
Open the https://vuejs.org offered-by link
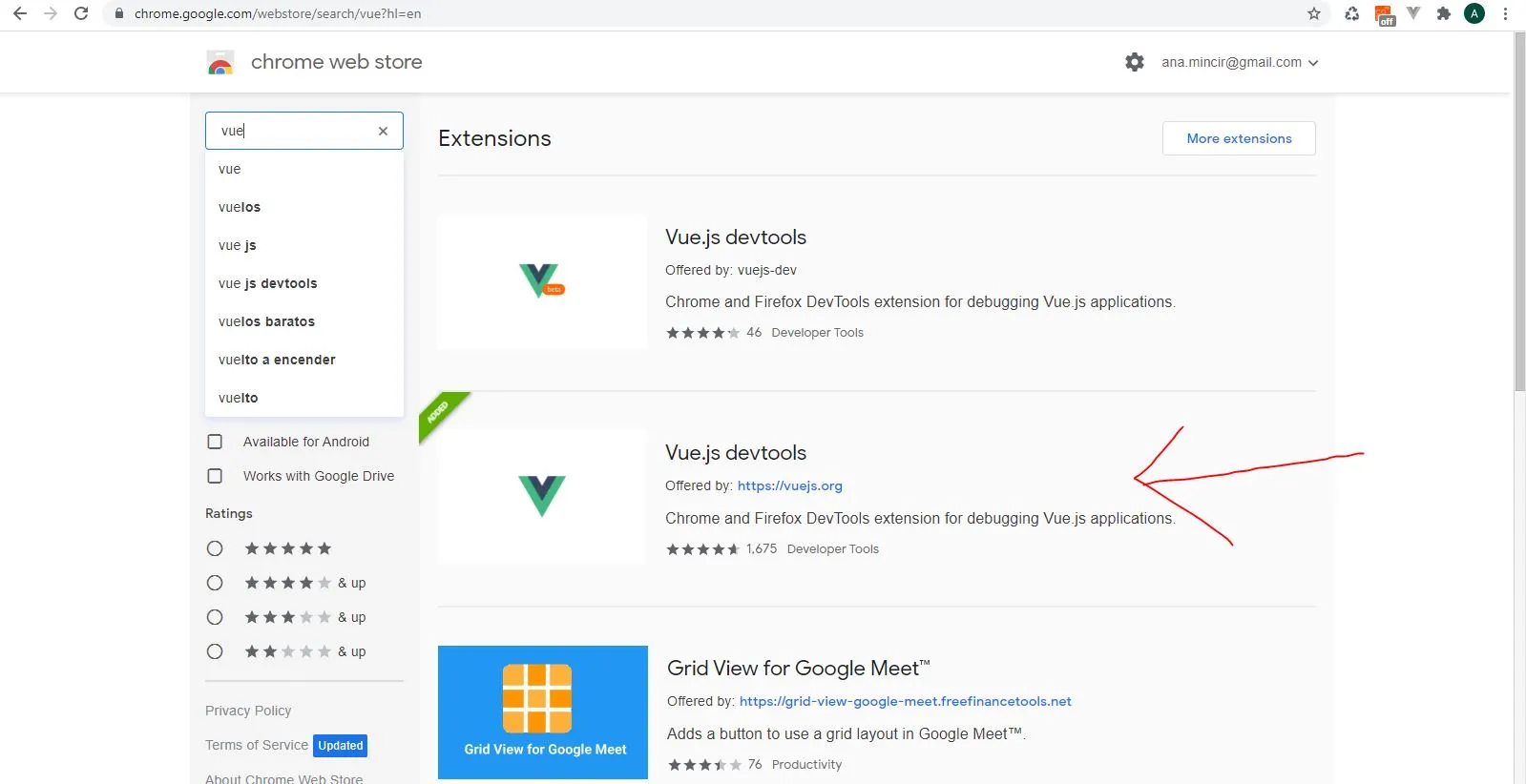789,485
